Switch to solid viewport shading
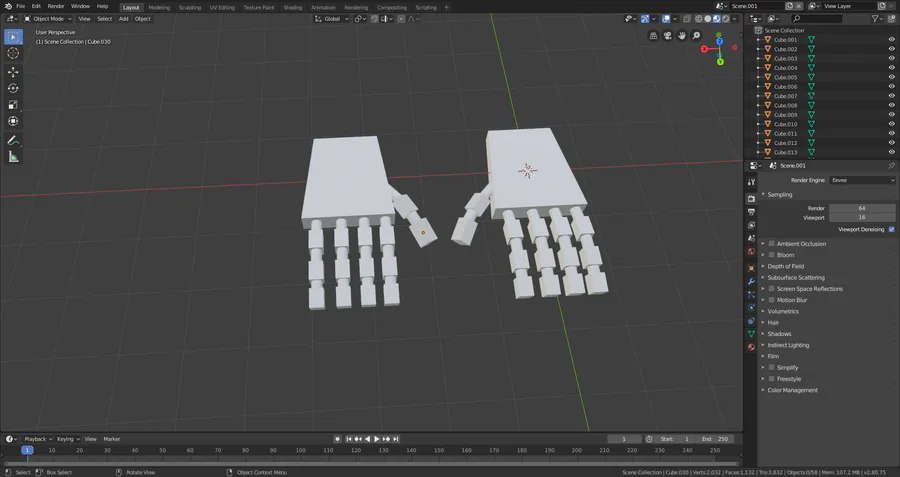This screenshot has width=900, height=477. tap(708, 19)
